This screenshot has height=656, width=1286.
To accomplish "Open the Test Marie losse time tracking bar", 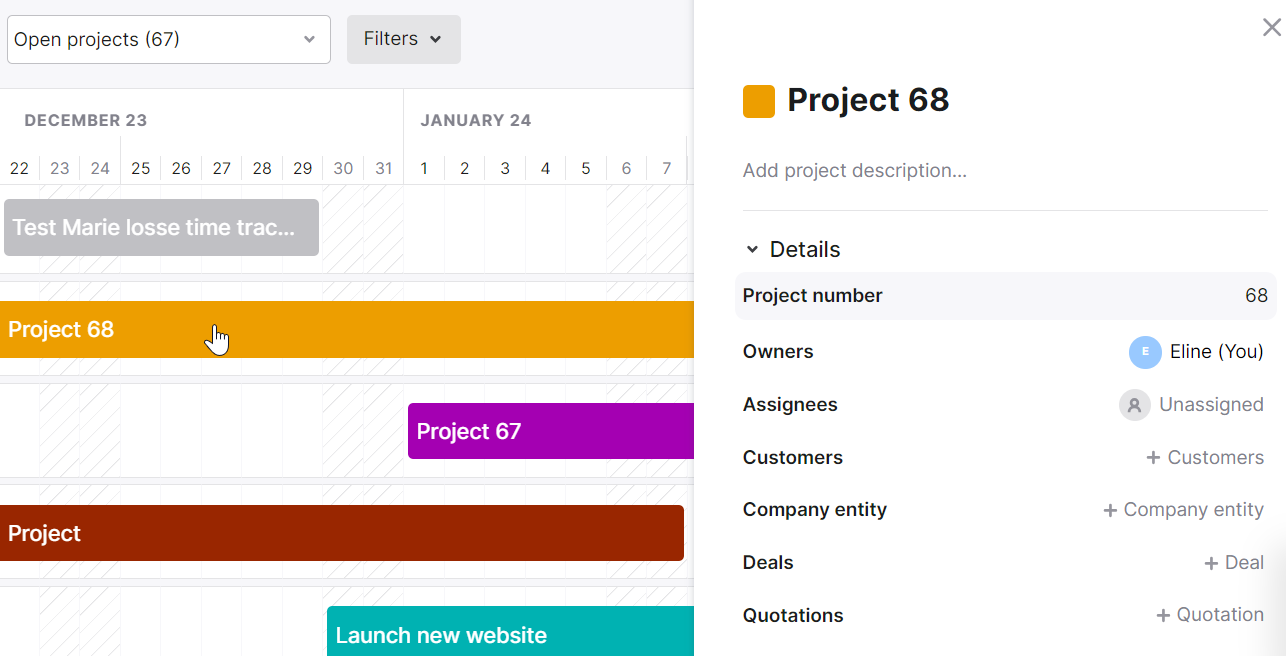I will pyautogui.click(x=161, y=227).
